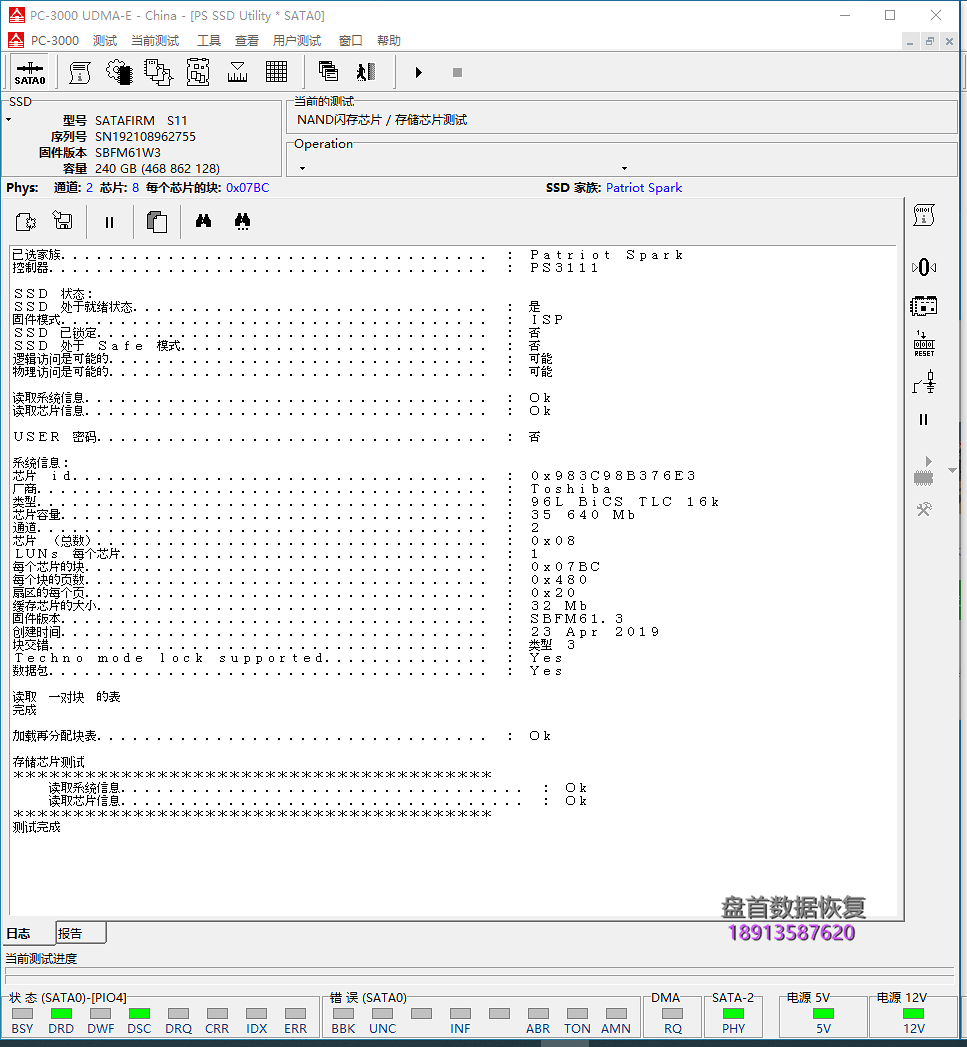The height and width of the screenshot is (1047, 967).
Task: Click the PC-3000 logo in the title bar
Action: (x=17, y=15)
